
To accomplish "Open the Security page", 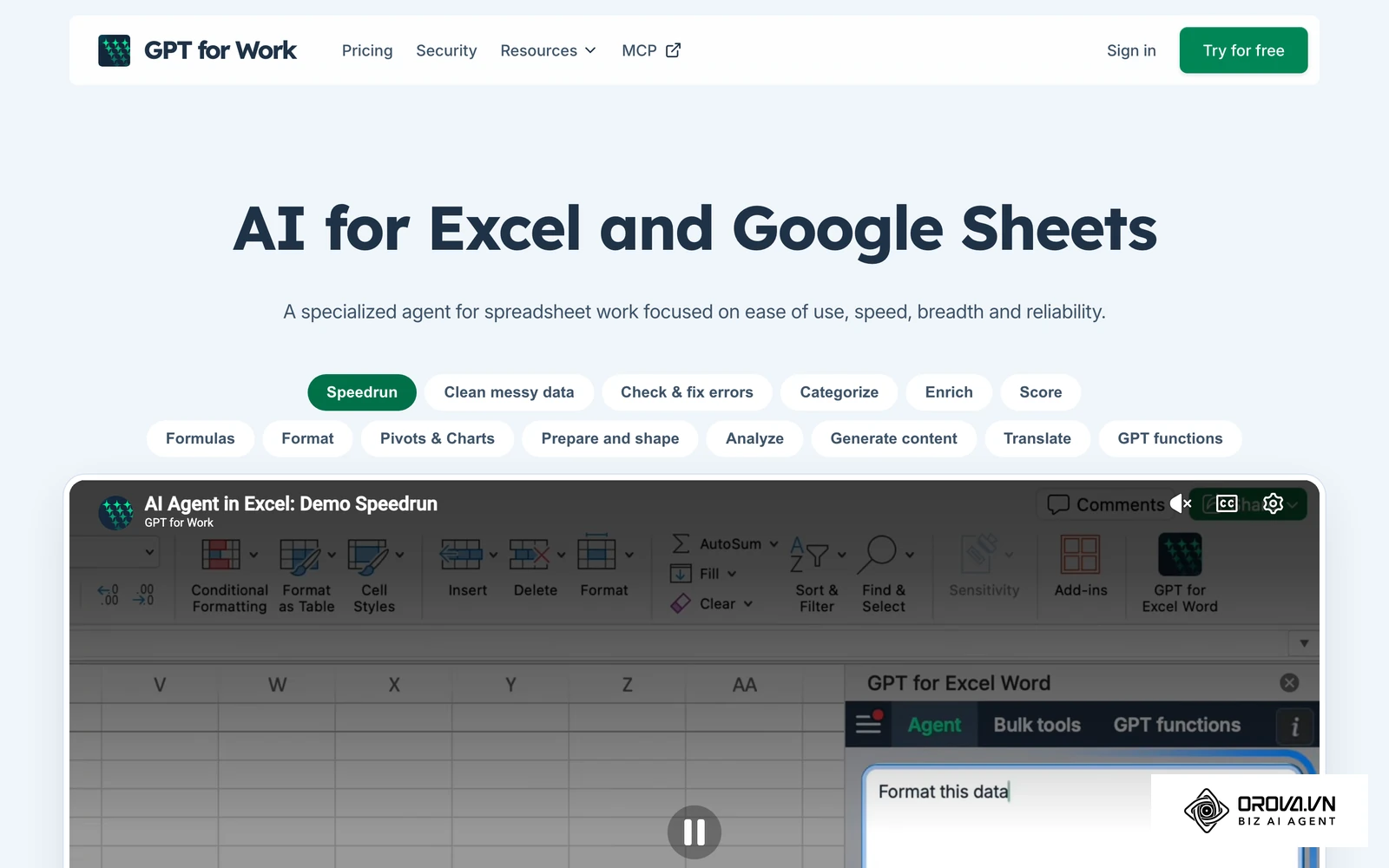I will pos(446,50).
